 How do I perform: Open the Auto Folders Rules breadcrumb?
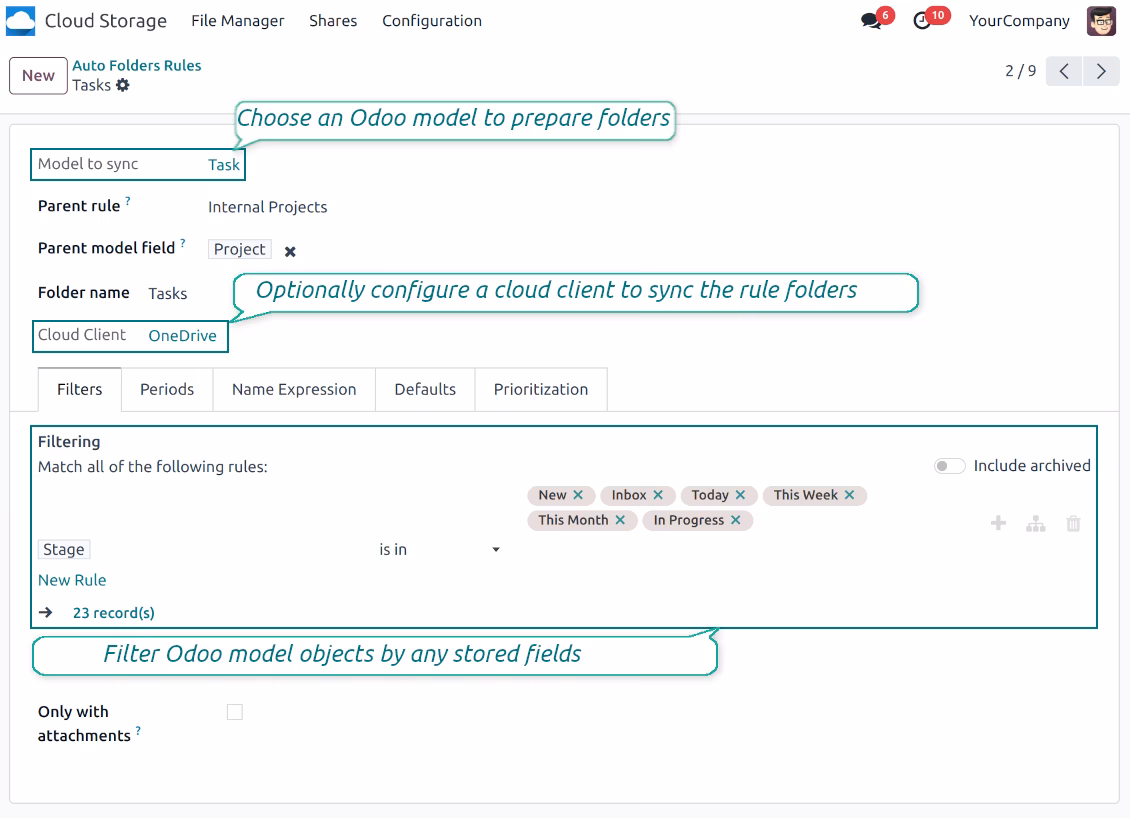(137, 66)
